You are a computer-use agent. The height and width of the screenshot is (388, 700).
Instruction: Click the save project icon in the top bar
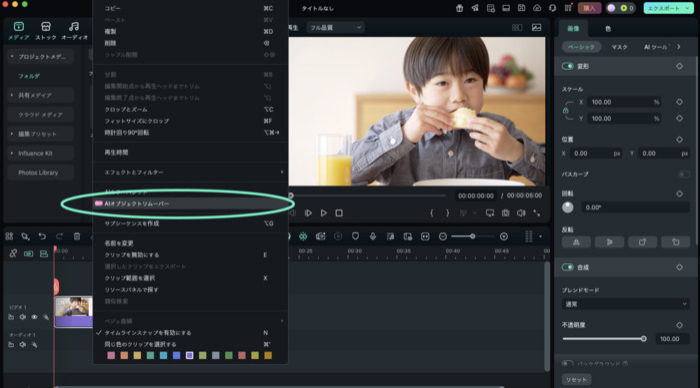tap(521, 8)
